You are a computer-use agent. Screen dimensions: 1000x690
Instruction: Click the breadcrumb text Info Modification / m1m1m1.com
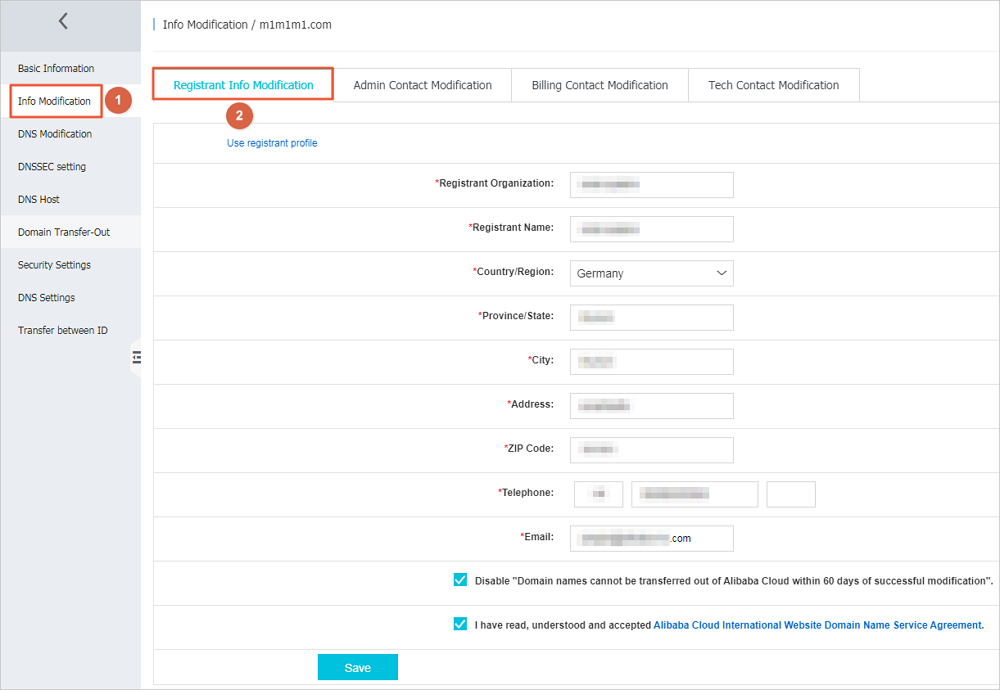click(247, 25)
